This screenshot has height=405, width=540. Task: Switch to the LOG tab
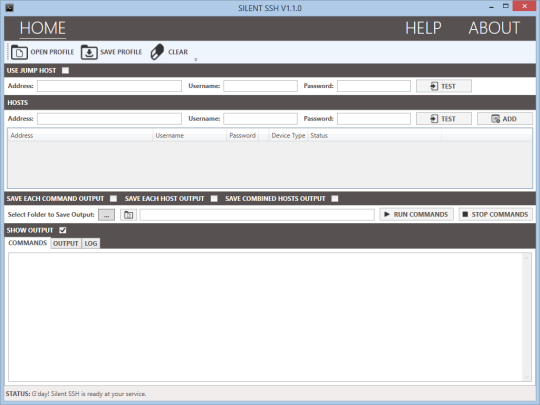pyautogui.click(x=91, y=243)
